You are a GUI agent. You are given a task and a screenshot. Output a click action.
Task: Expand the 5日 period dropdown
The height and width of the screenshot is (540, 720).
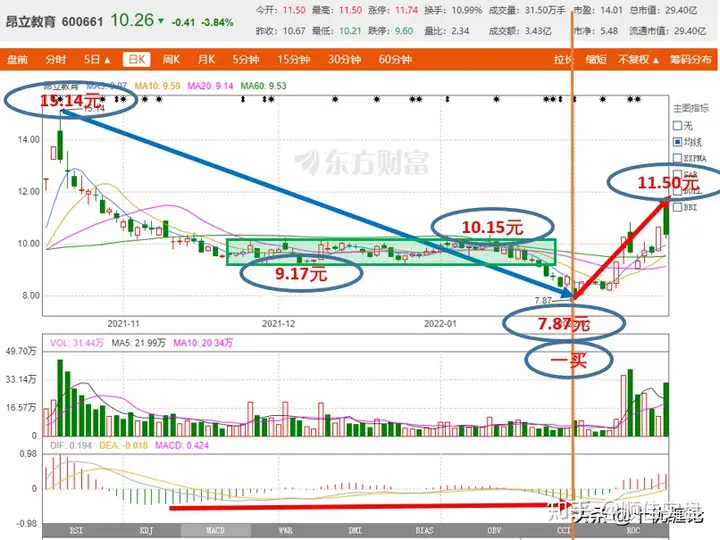click(x=97, y=60)
